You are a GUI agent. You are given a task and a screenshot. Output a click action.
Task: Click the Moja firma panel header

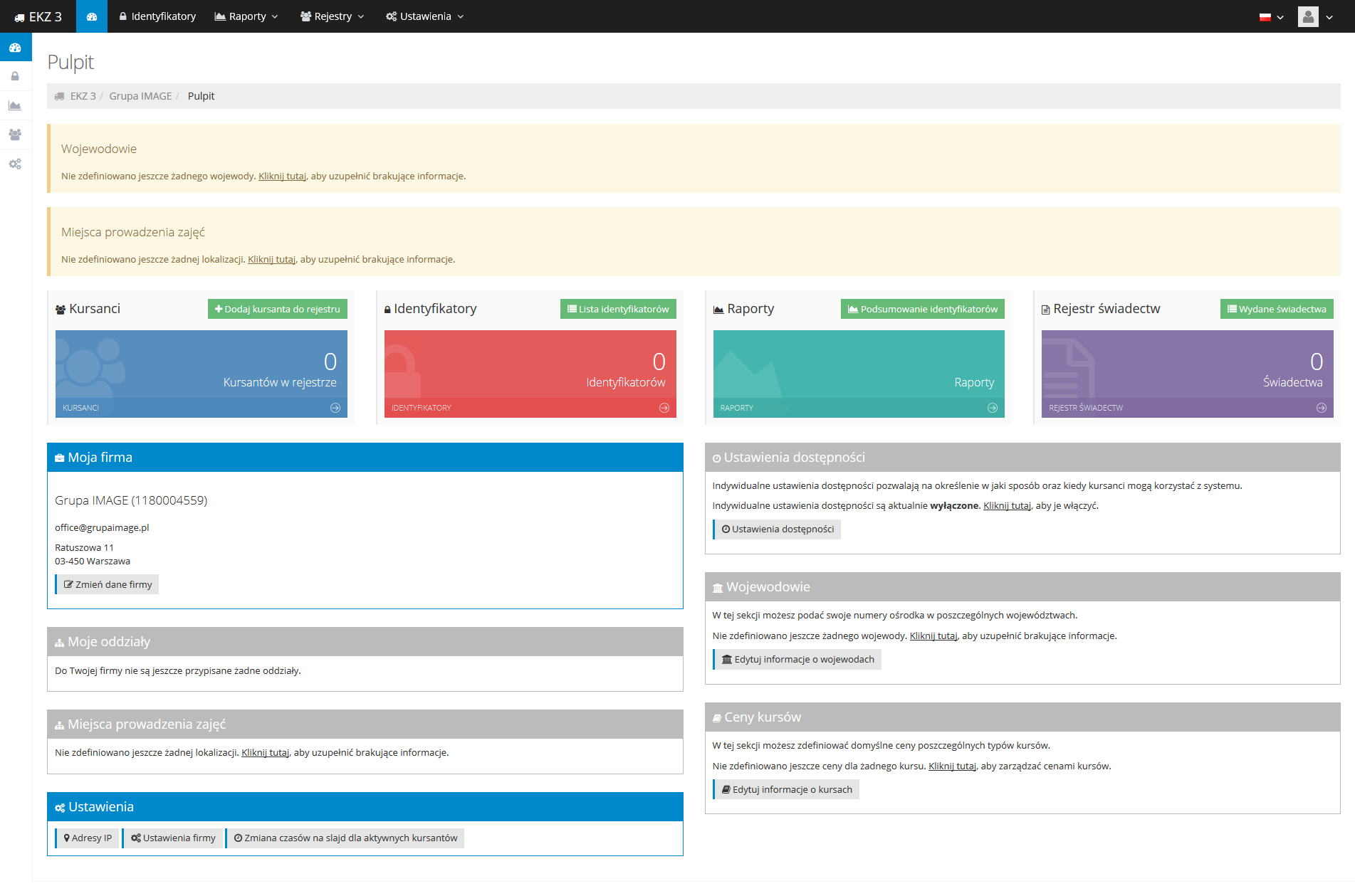(x=365, y=458)
